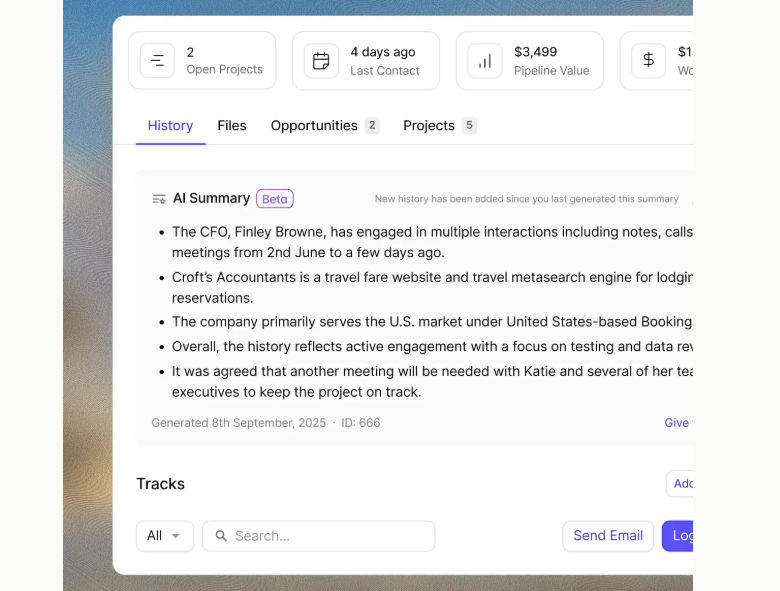Click the Search tracks input field
Image resolution: width=780 pixels, height=591 pixels.
coord(318,536)
